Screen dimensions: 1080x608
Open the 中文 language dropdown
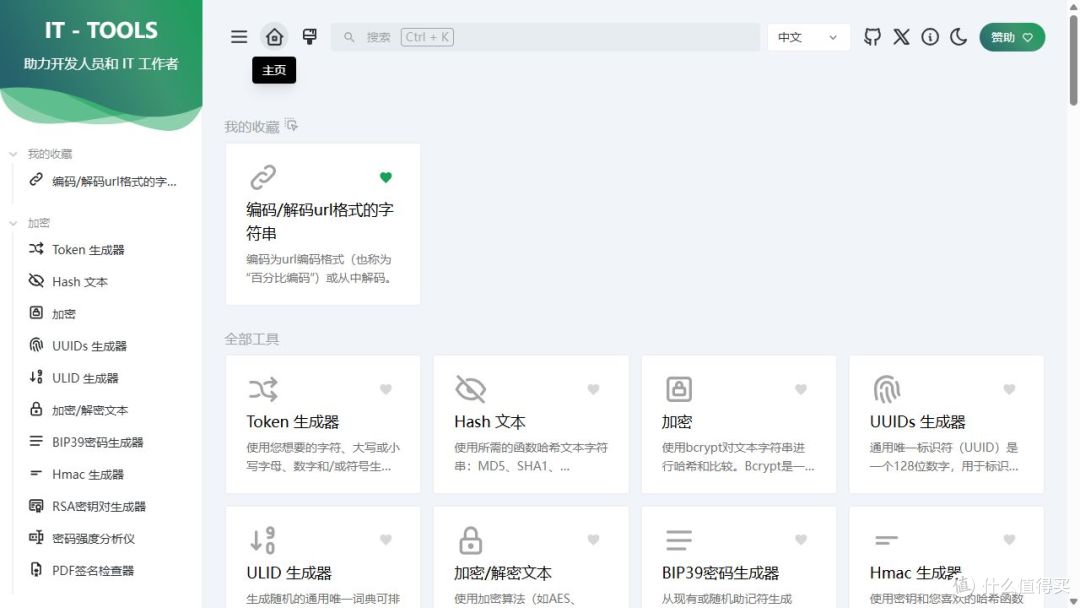(x=808, y=37)
